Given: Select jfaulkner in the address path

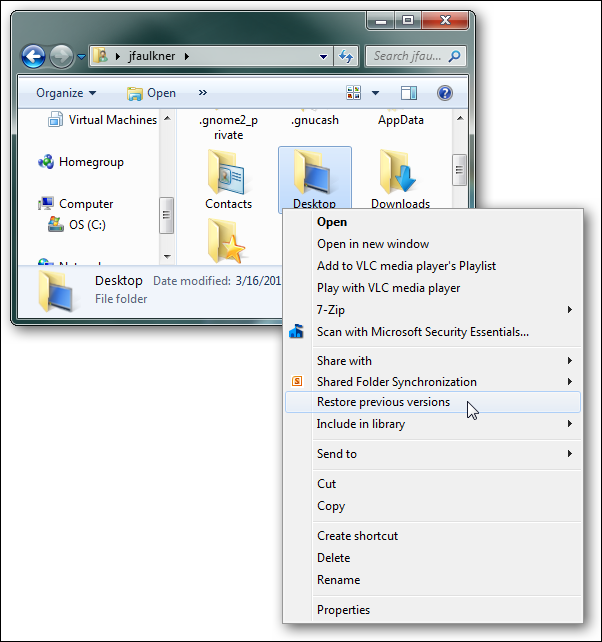Looking at the screenshot, I should [152, 56].
